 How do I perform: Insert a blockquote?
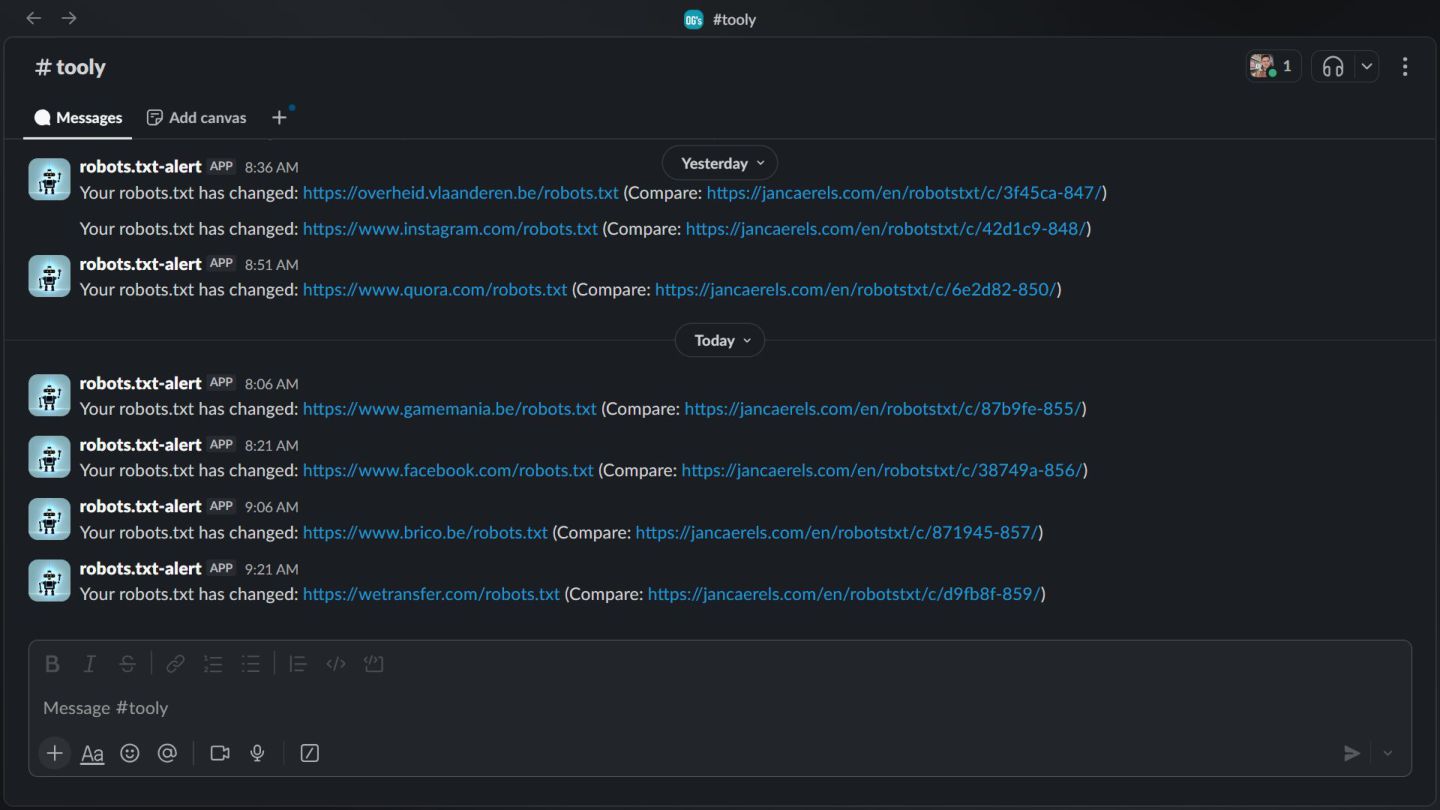pos(298,663)
